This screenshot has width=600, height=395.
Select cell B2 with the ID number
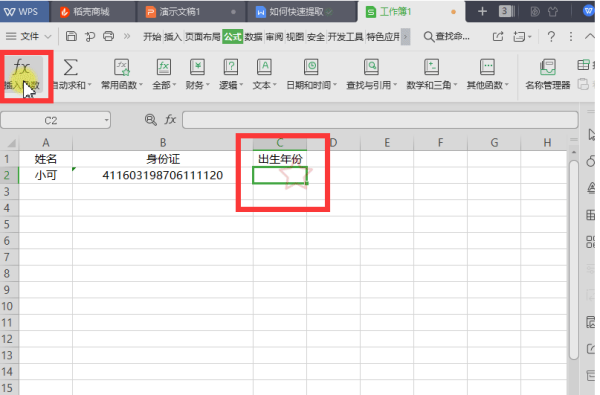pyautogui.click(x=163, y=175)
